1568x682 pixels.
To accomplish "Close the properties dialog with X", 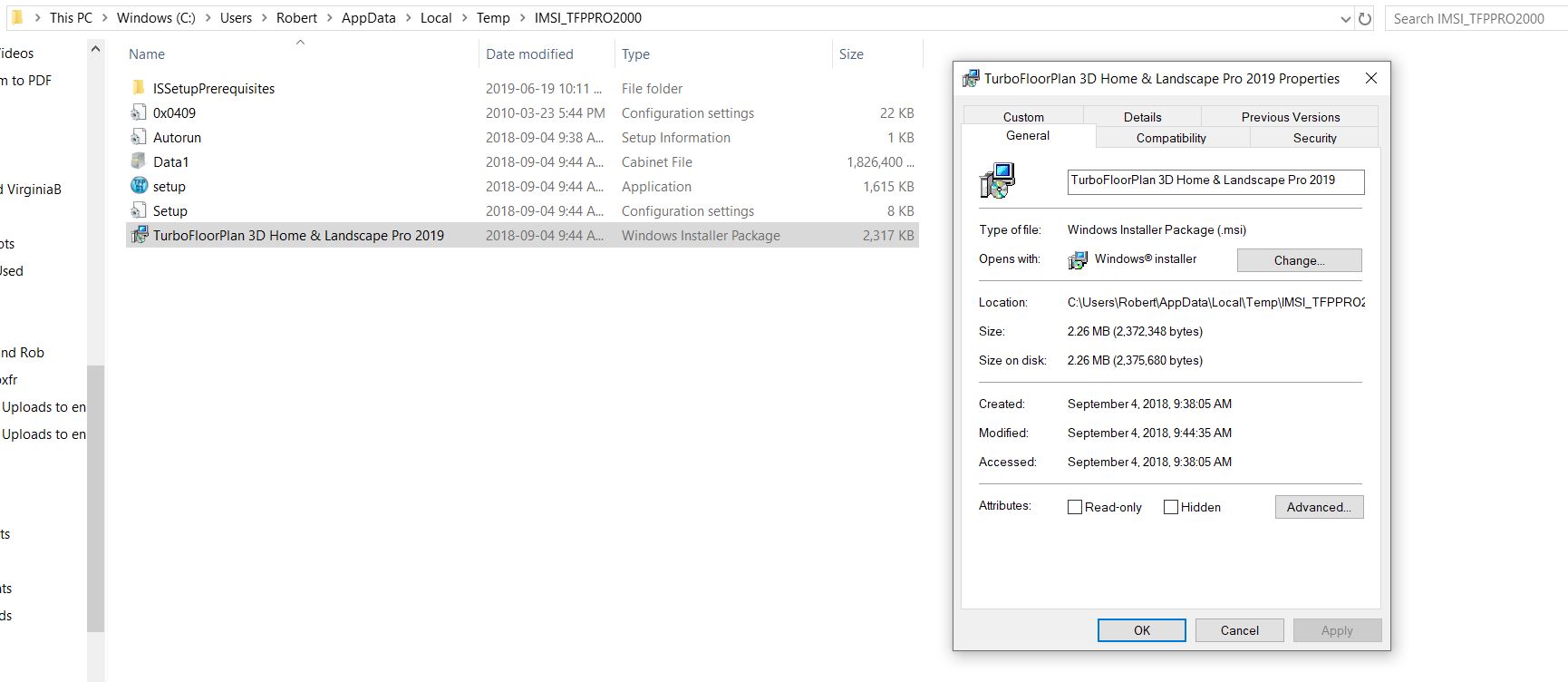I will 1371,78.
